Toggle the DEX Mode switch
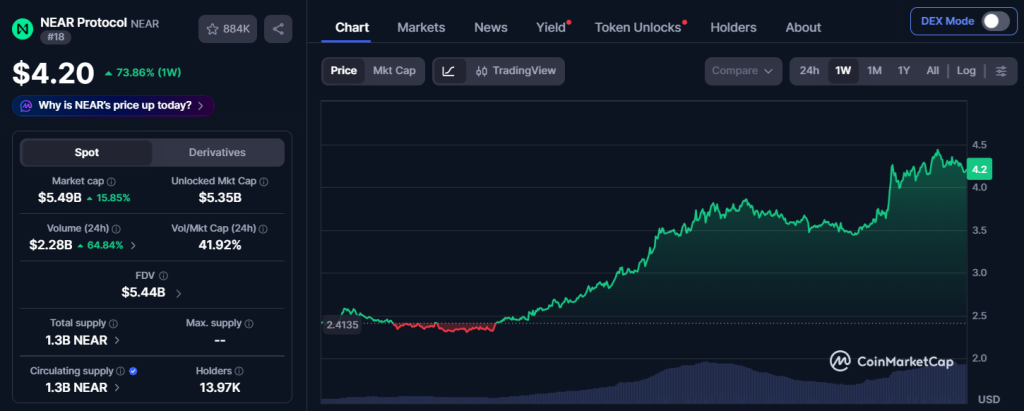1024x411 pixels. [995, 21]
